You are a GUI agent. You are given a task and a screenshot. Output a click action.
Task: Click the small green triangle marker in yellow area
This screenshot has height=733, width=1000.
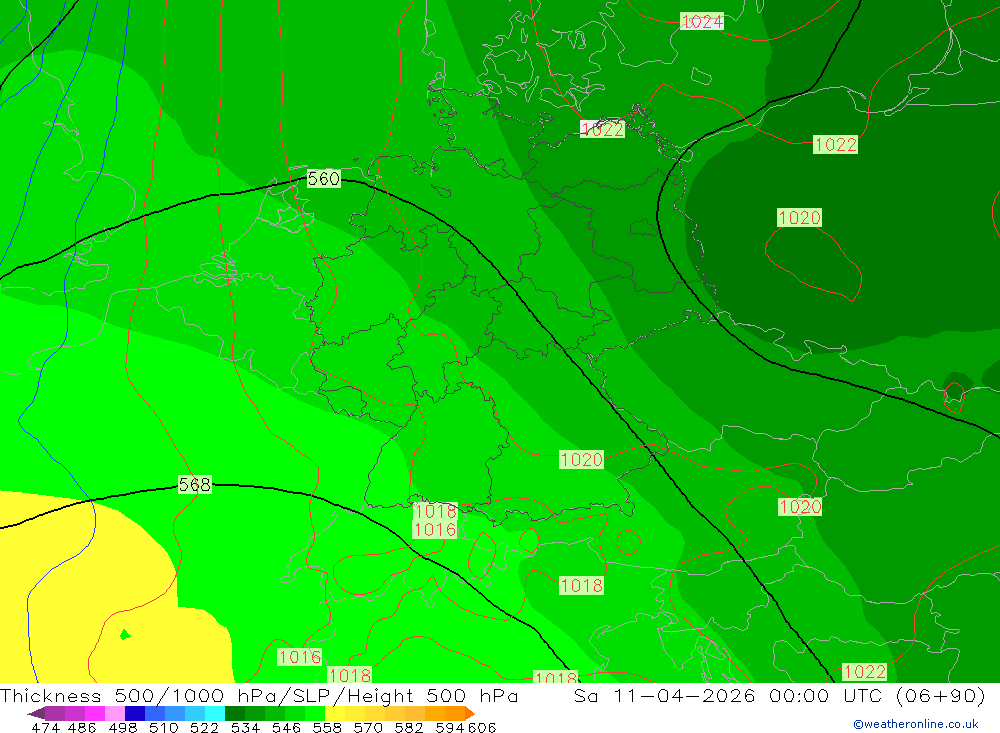pos(125,634)
